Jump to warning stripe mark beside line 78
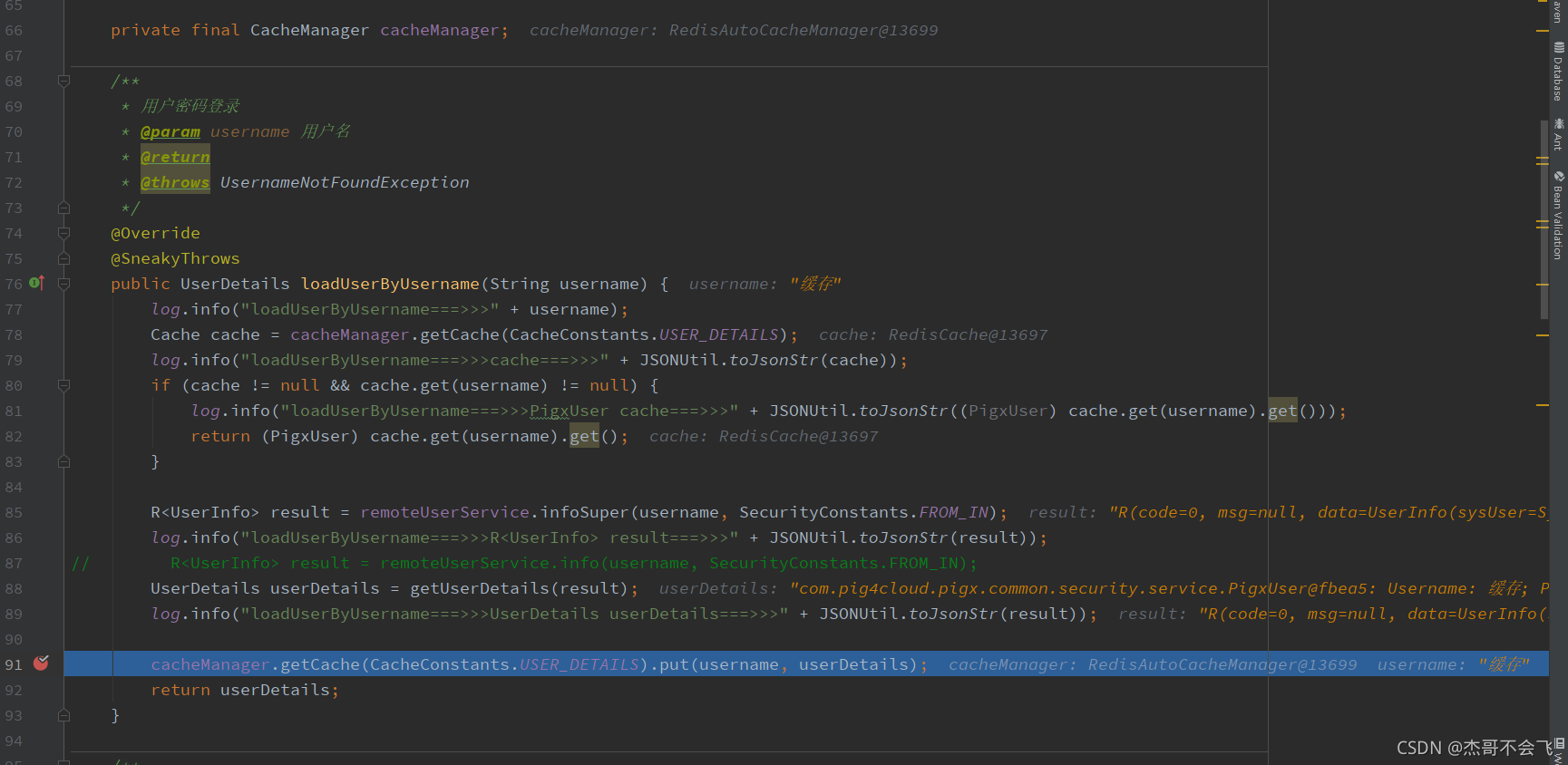This screenshot has height=765, width=1568. point(1542,335)
